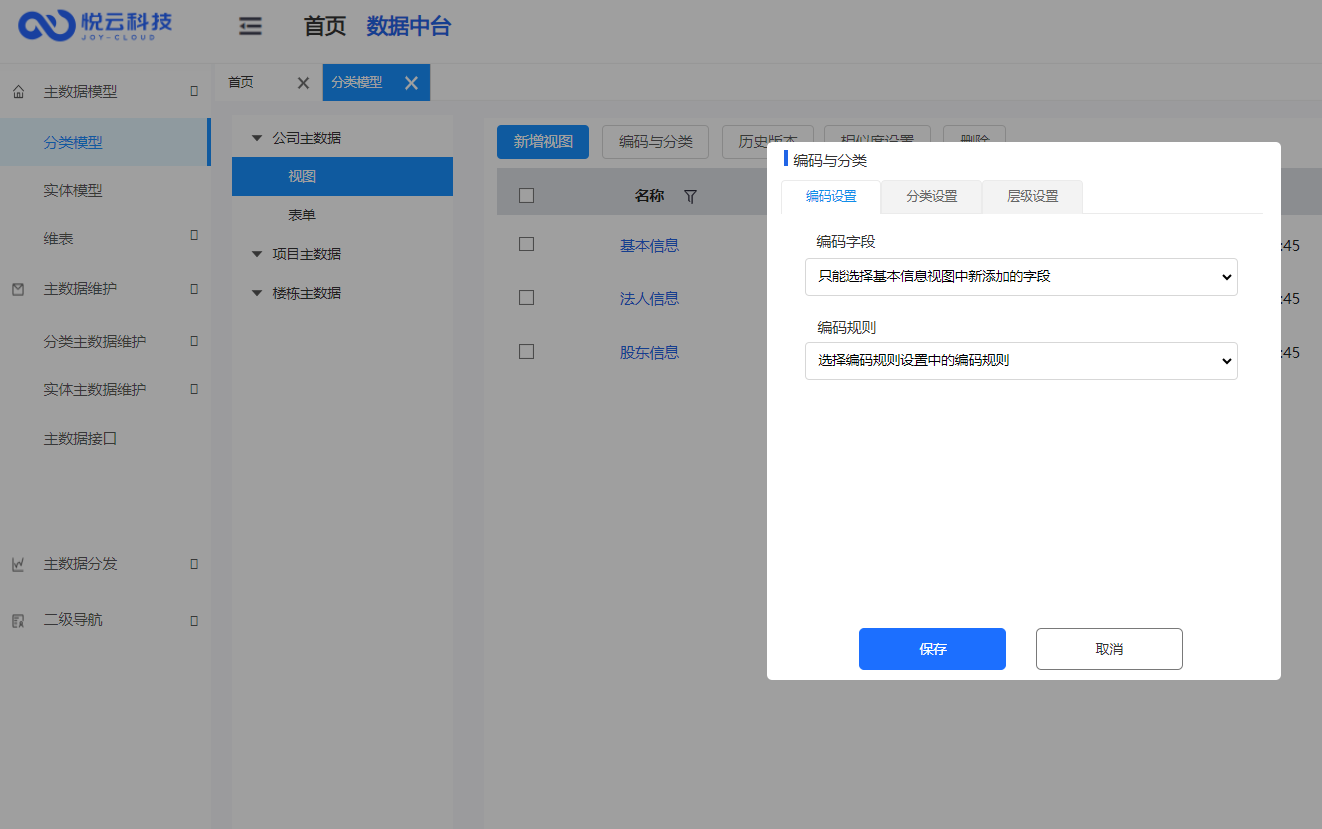Click the 取消 button in dialog
This screenshot has width=1322, height=829.
pos(1109,649)
